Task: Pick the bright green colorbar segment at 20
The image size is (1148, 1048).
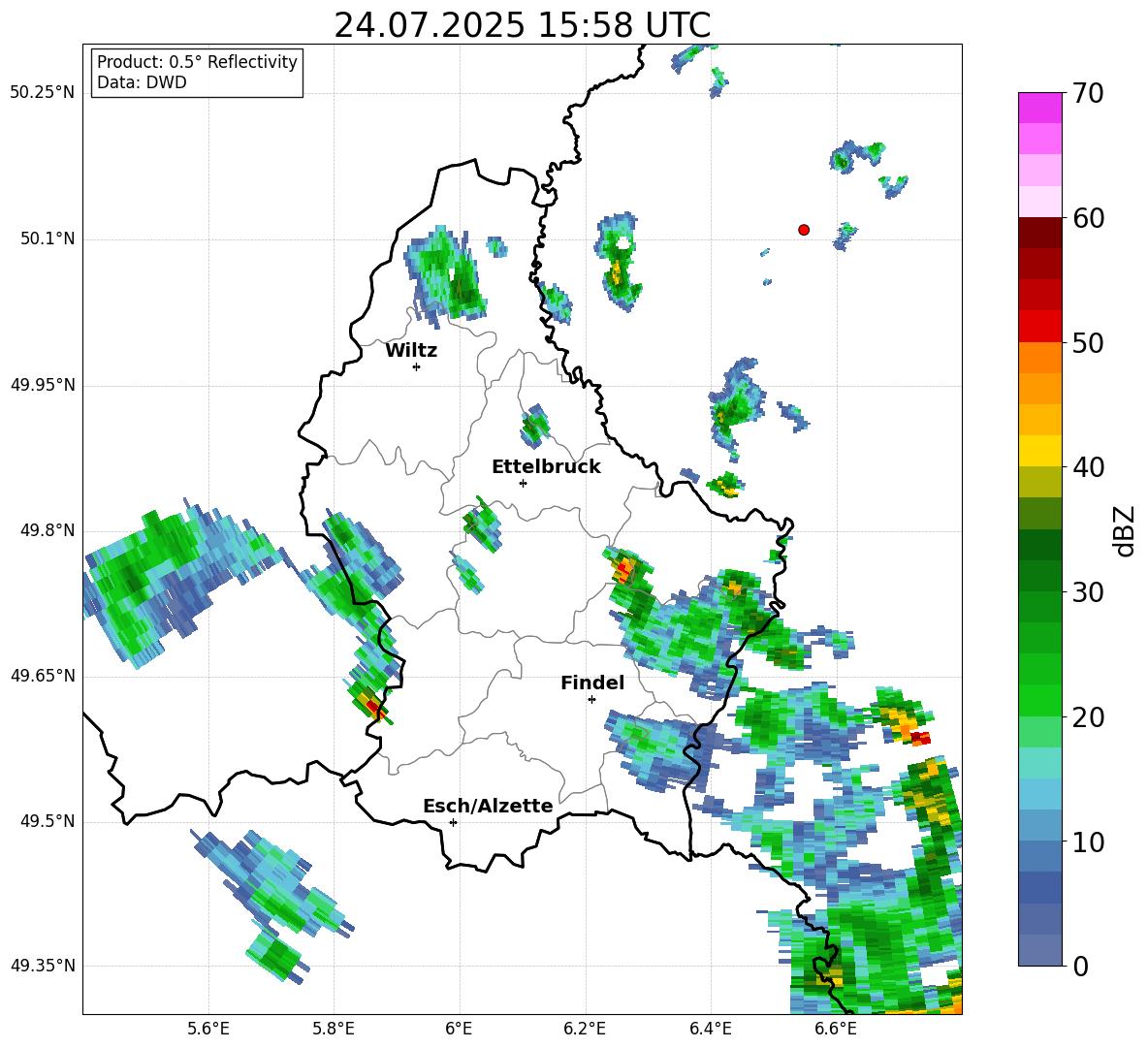Action: click(x=1039, y=700)
